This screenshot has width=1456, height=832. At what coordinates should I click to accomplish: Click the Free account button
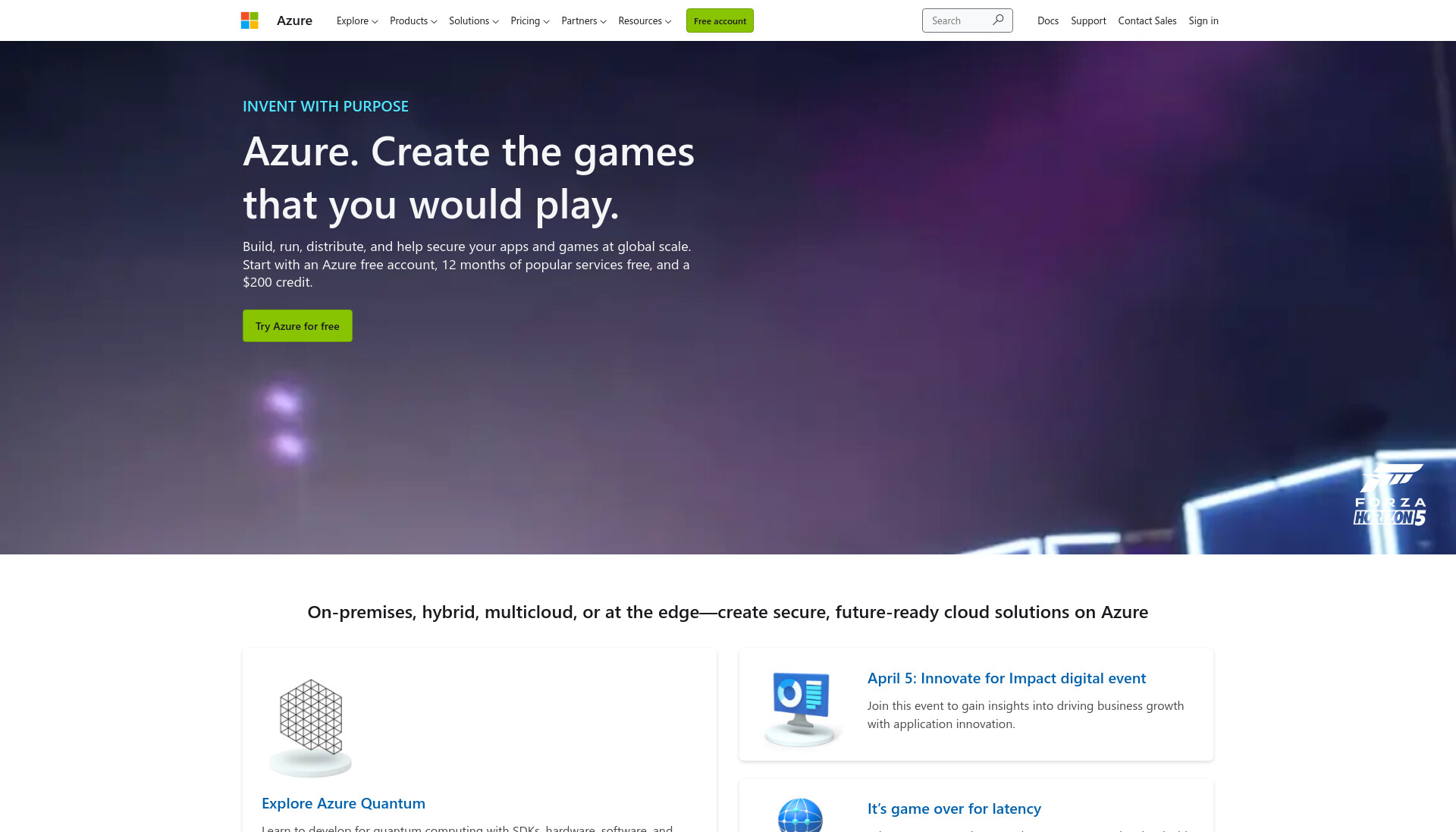(x=720, y=20)
